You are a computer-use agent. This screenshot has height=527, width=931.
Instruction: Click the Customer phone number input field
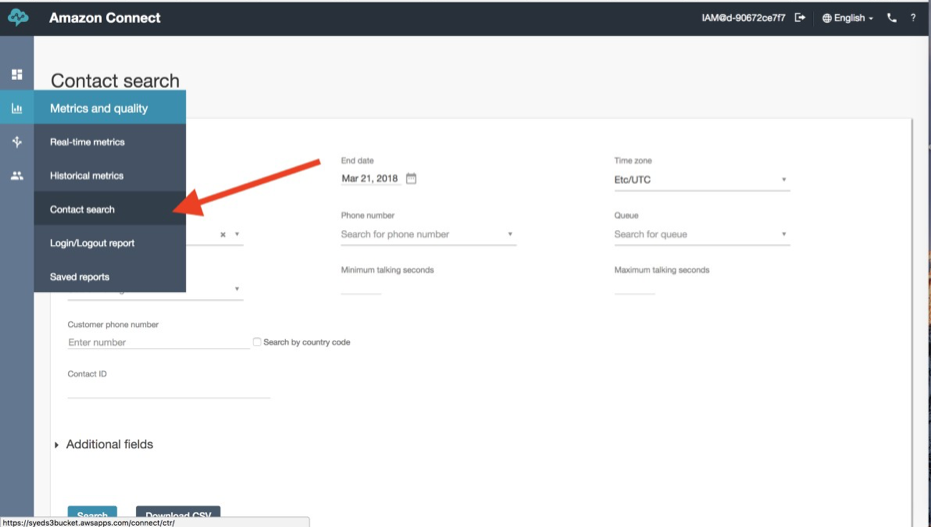(x=158, y=342)
